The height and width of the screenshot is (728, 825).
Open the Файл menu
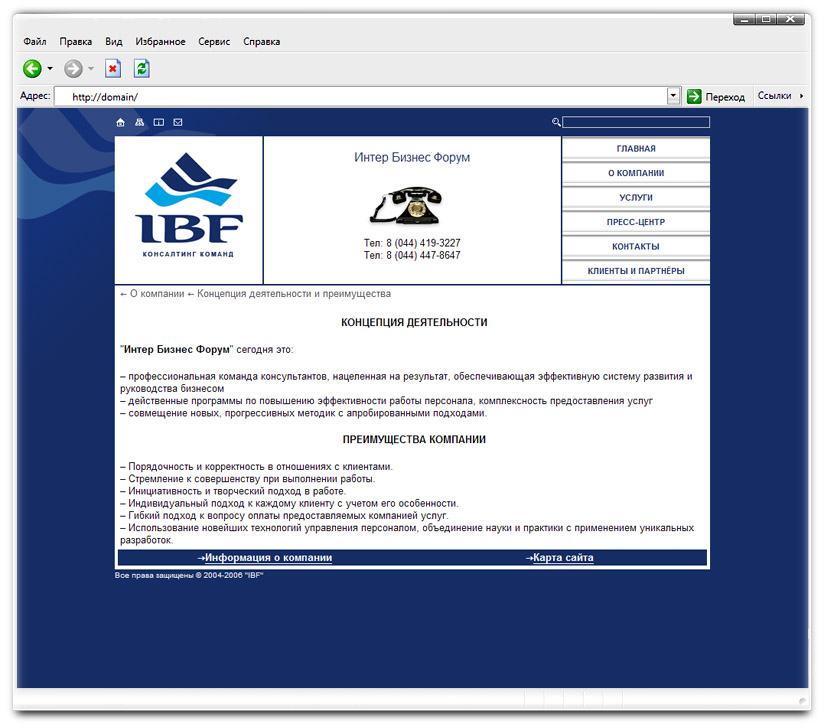pyautogui.click(x=33, y=41)
